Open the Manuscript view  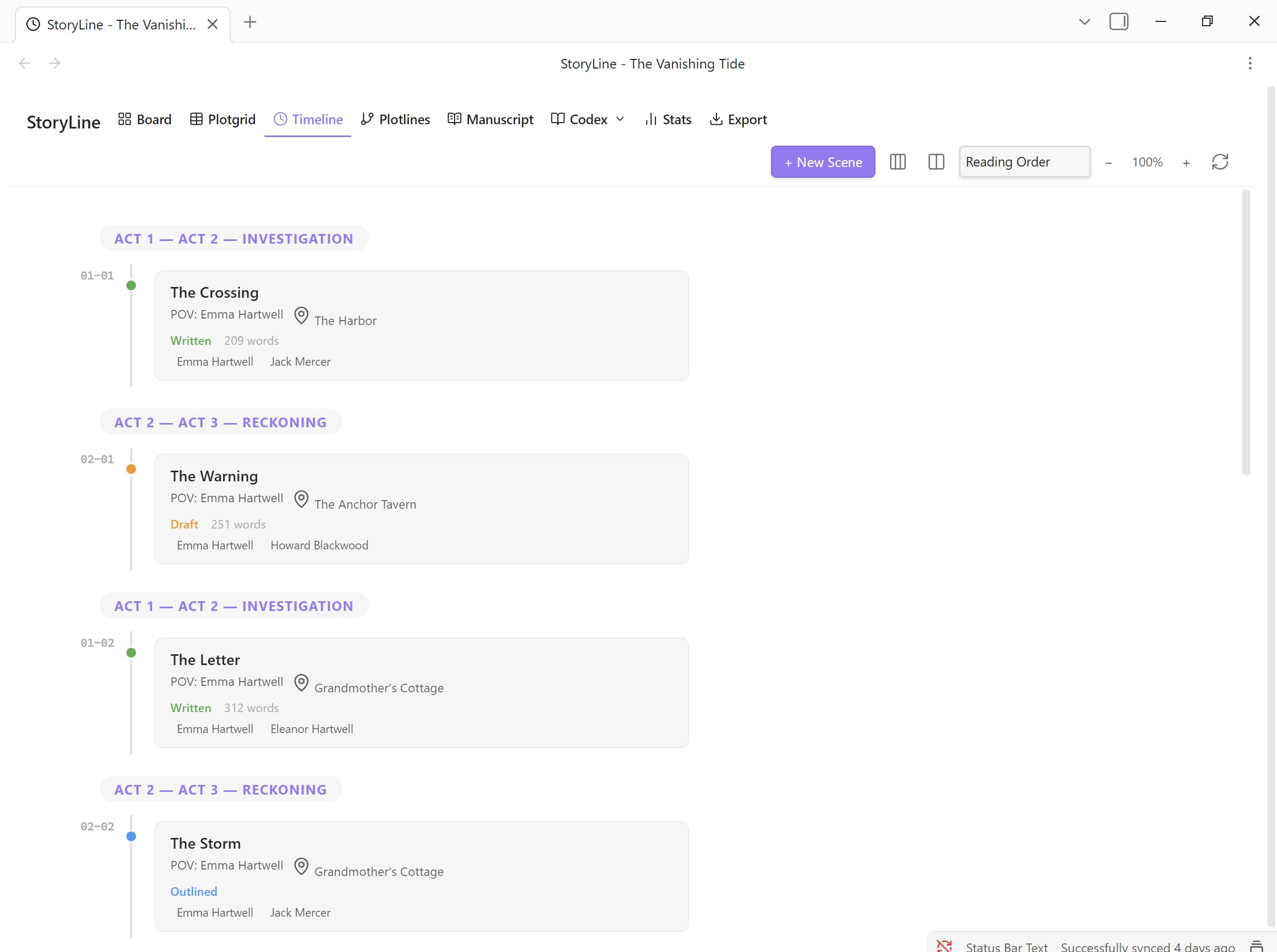[x=490, y=119]
